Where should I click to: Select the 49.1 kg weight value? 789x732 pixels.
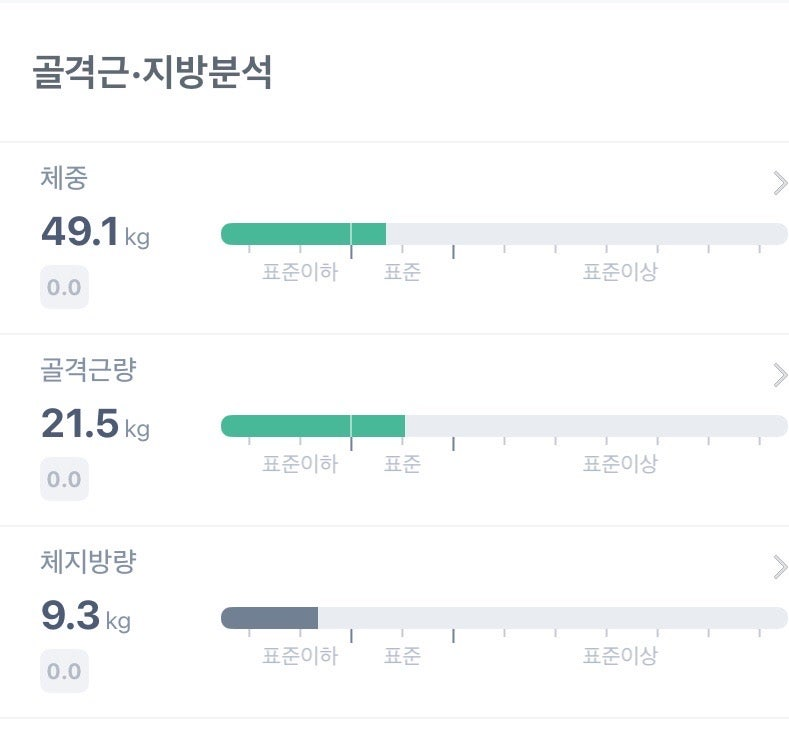95,232
